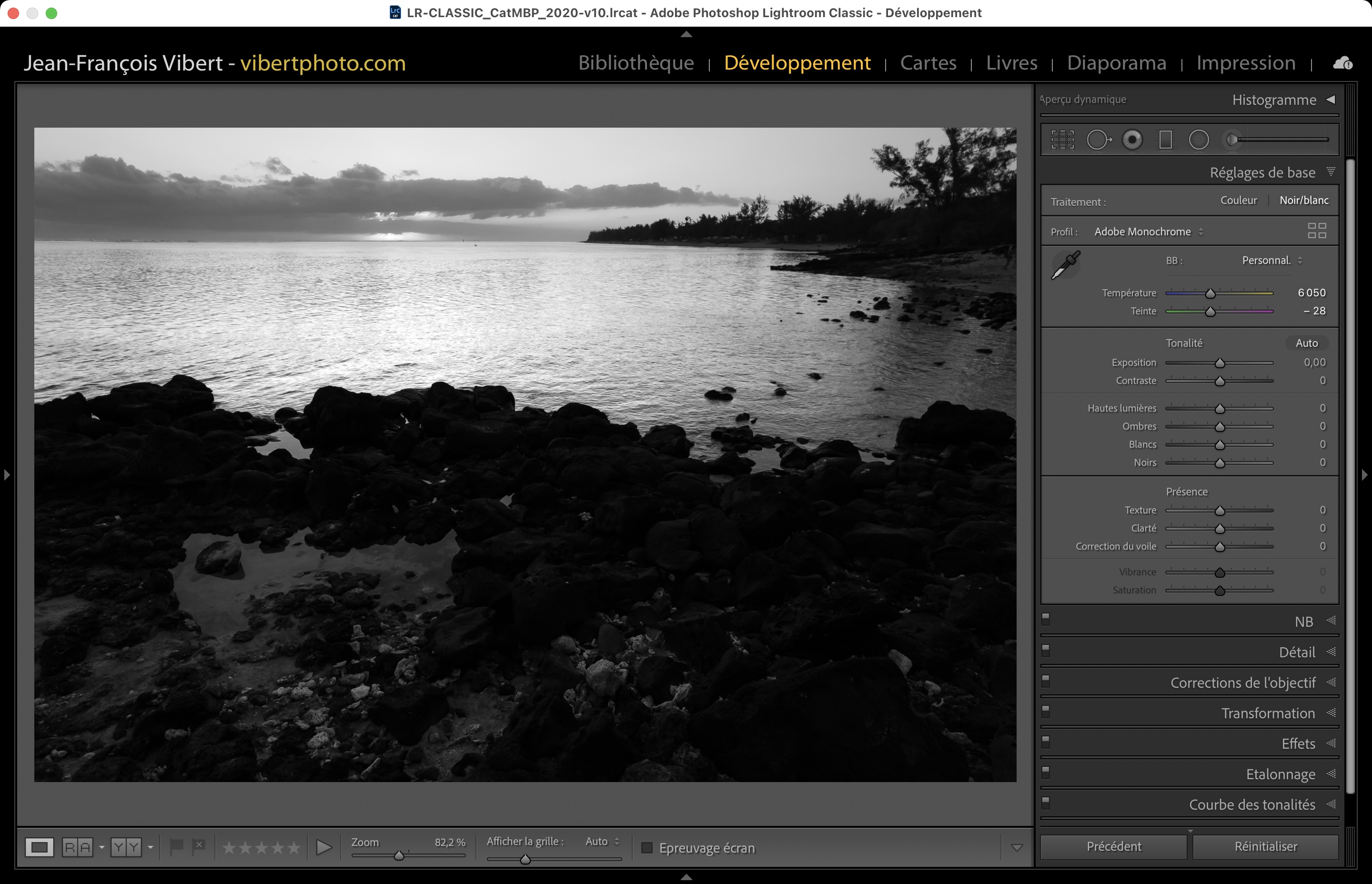Select the red eye correction tool
The height and width of the screenshot is (884, 1372).
click(1132, 140)
